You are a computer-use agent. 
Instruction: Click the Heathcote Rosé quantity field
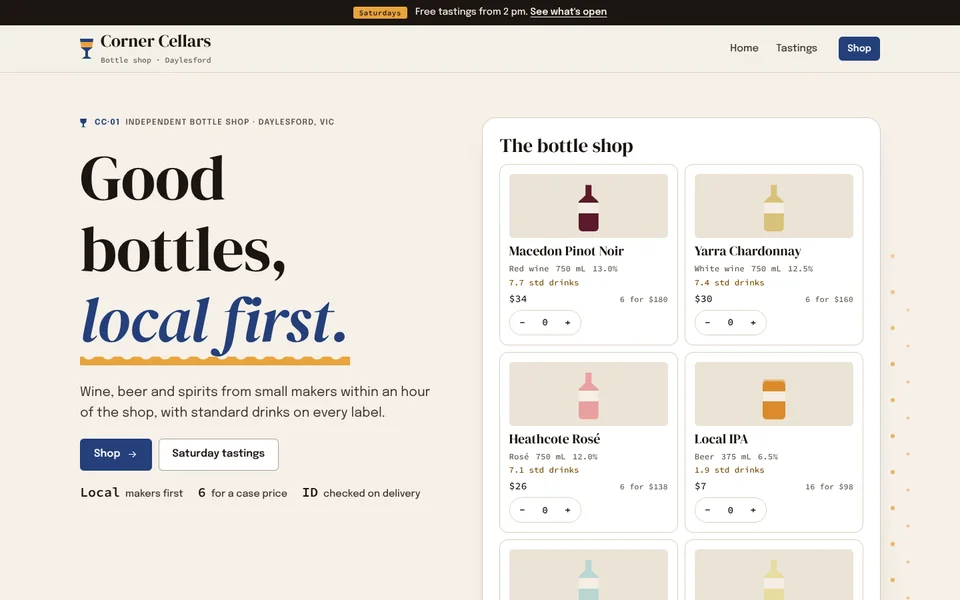click(545, 510)
